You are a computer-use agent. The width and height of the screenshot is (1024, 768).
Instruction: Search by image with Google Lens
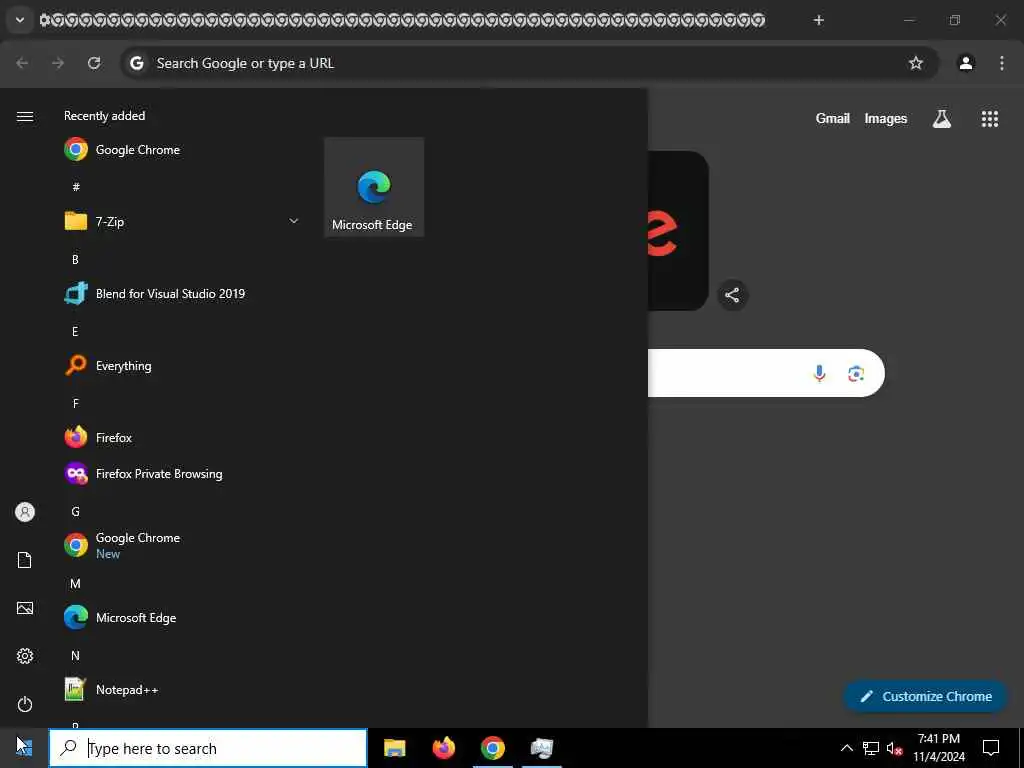(856, 373)
